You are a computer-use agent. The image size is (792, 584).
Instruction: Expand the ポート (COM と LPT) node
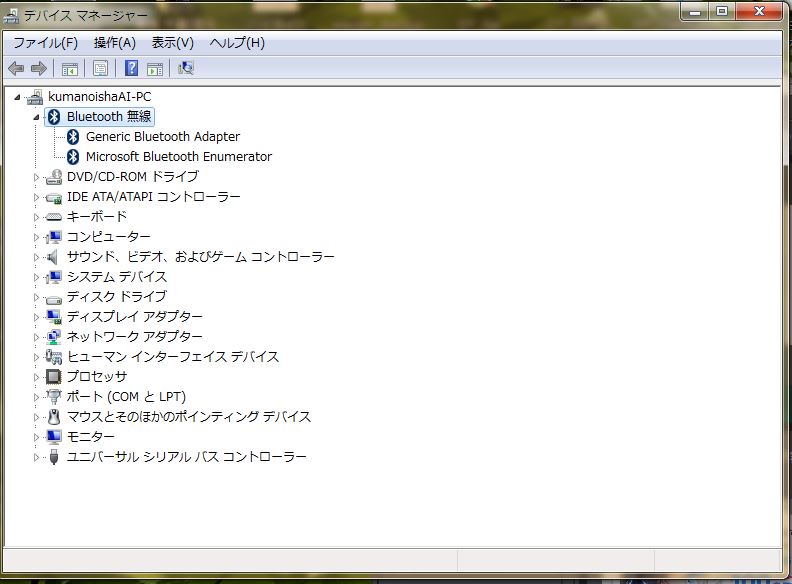point(36,397)
